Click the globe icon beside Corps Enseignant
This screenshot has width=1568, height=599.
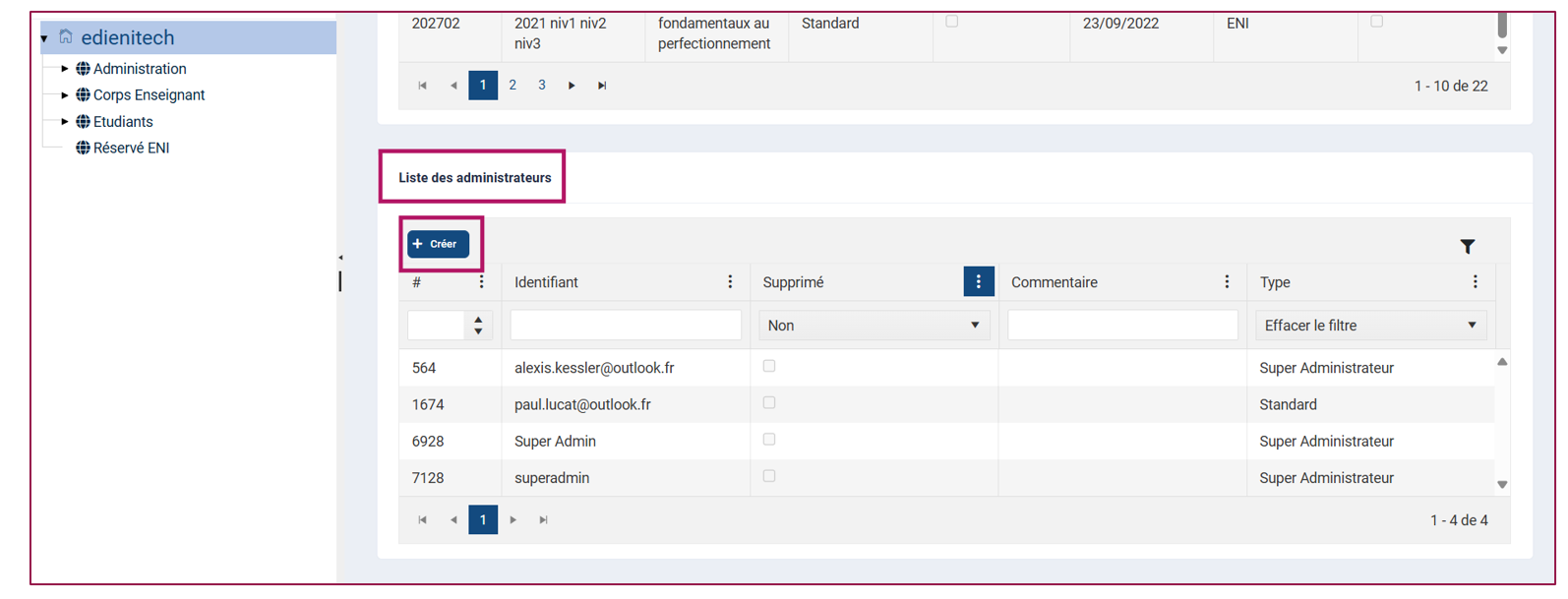(83, 95)
